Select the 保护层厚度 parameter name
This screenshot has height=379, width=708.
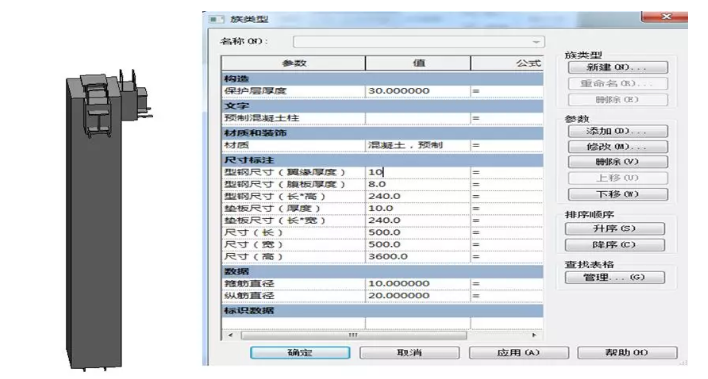(256, 91)
